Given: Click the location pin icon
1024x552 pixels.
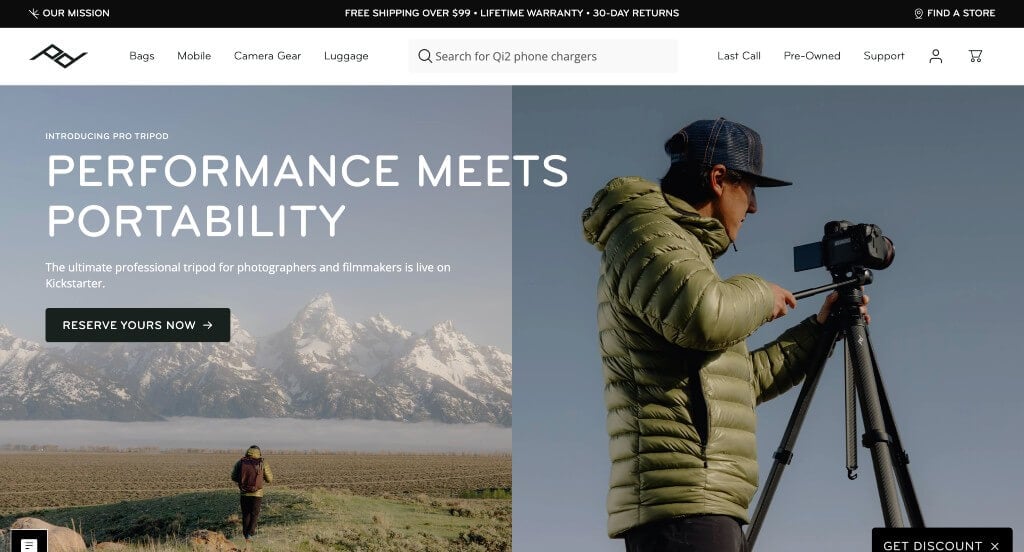Looking at the screenshot, I should click(x=918, y=13).
